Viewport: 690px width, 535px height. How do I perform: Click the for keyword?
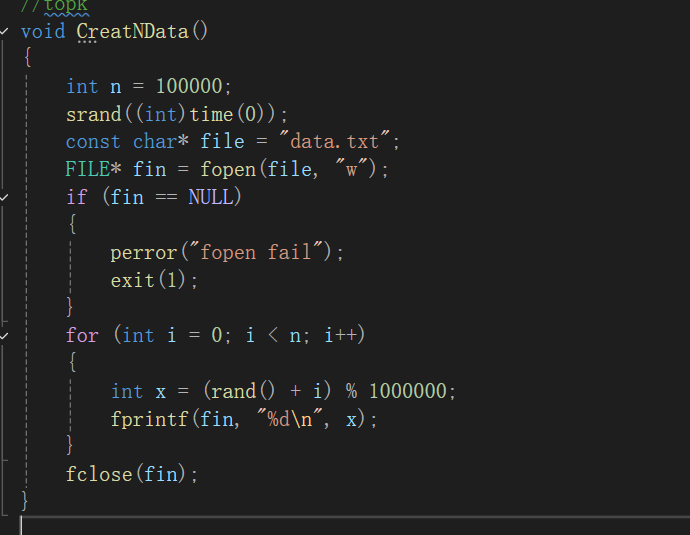click(x=82, y=336)
